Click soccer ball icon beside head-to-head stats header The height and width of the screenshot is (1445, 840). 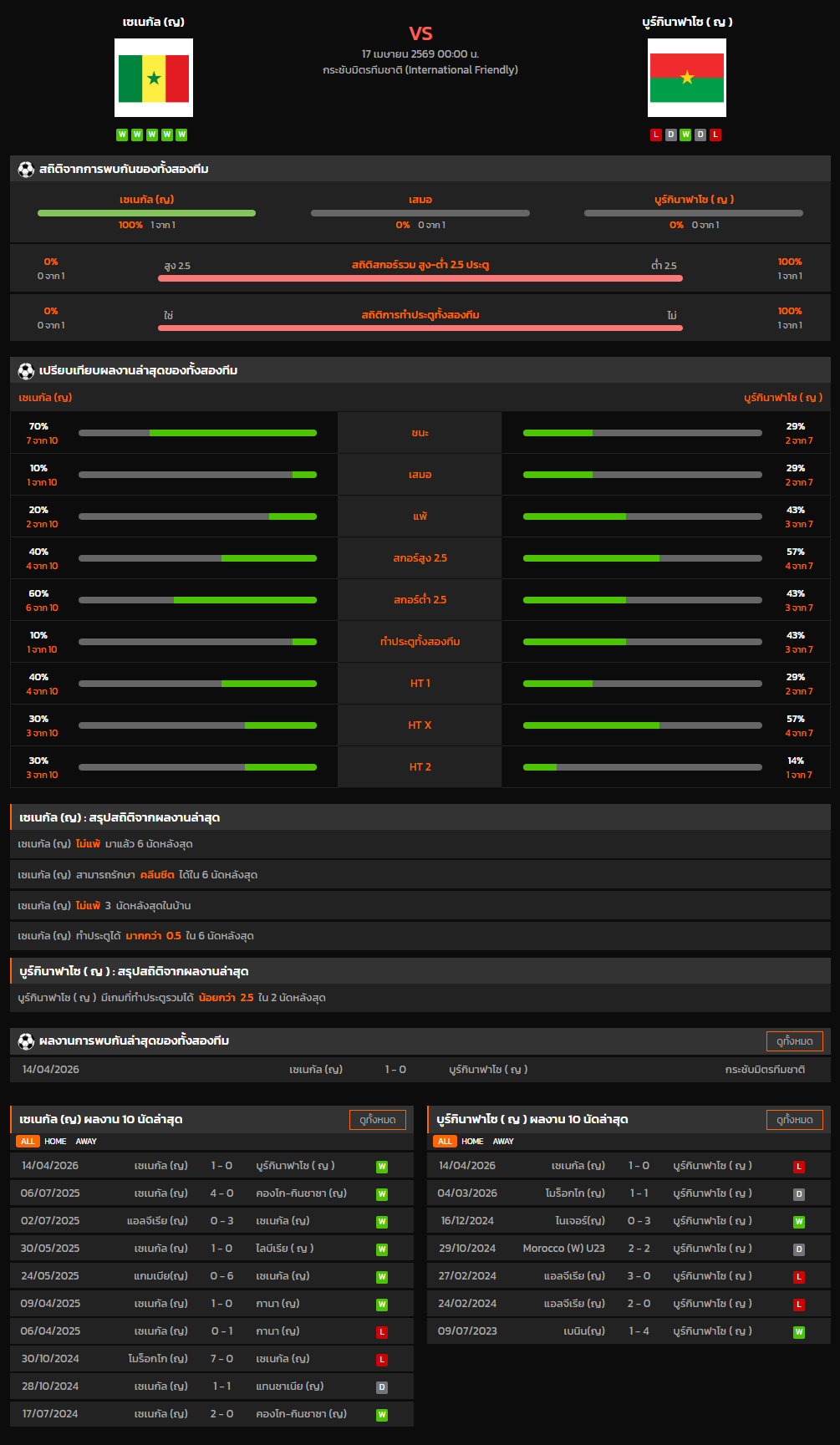click(x=26, y=170)
